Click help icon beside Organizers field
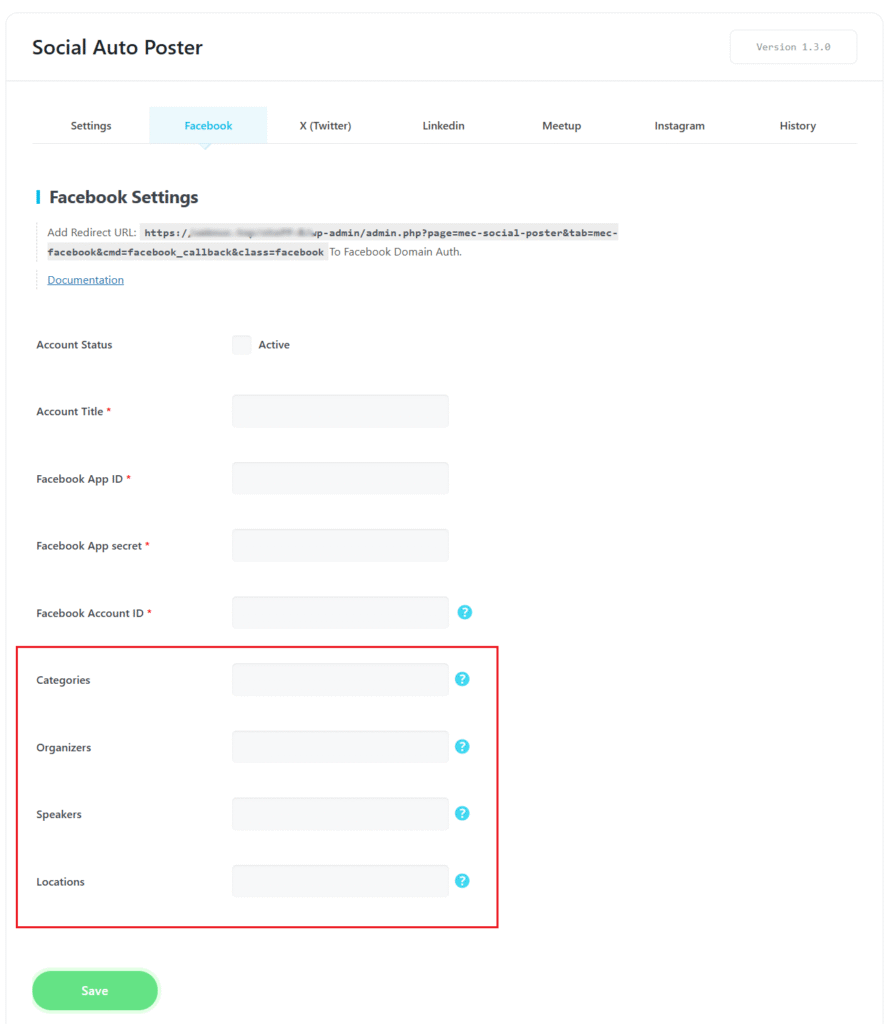The height and width of the screenshot is (1024, 891). (x=462, y=746)
